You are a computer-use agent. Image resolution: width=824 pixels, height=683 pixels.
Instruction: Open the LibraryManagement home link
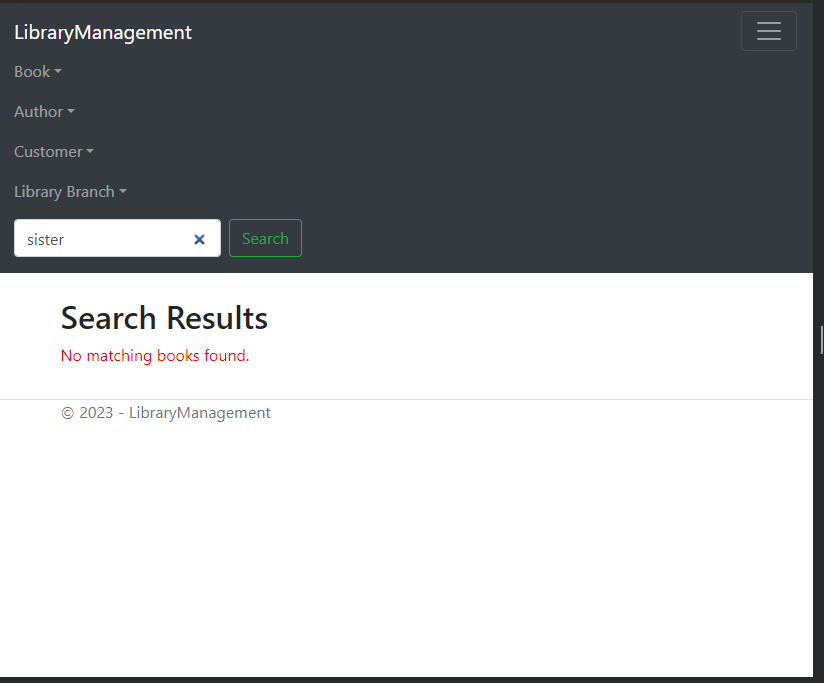(x=103, y=32)
